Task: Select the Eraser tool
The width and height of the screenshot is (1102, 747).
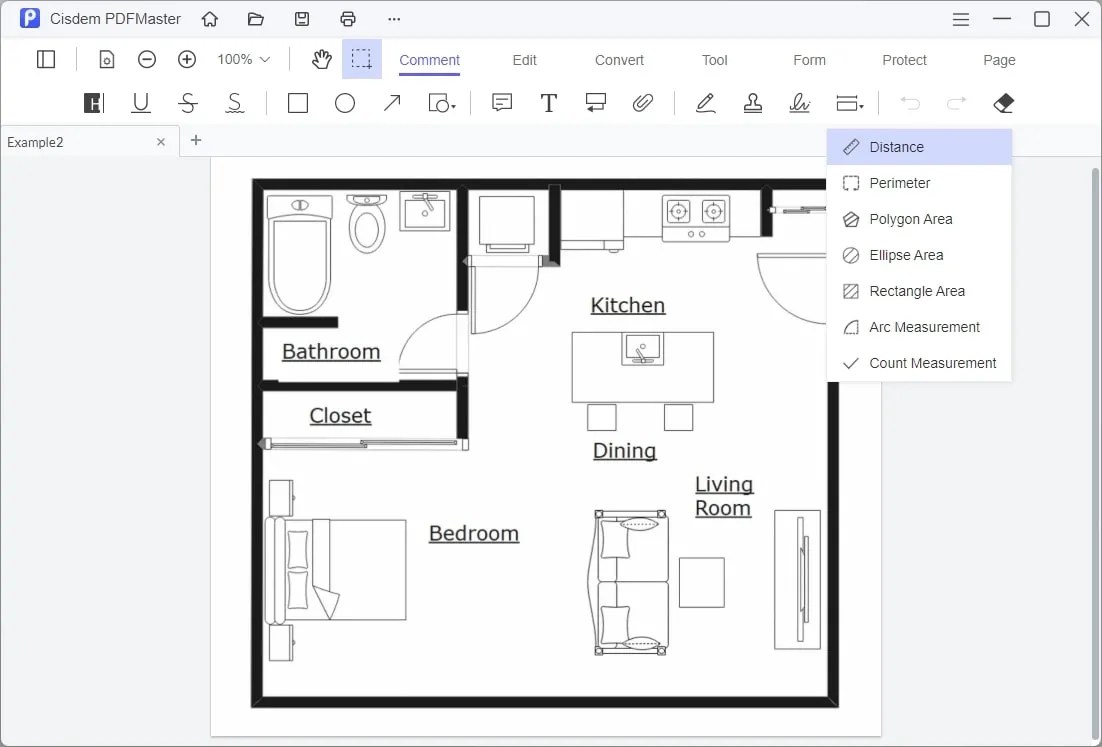Action: (1004, 103)
